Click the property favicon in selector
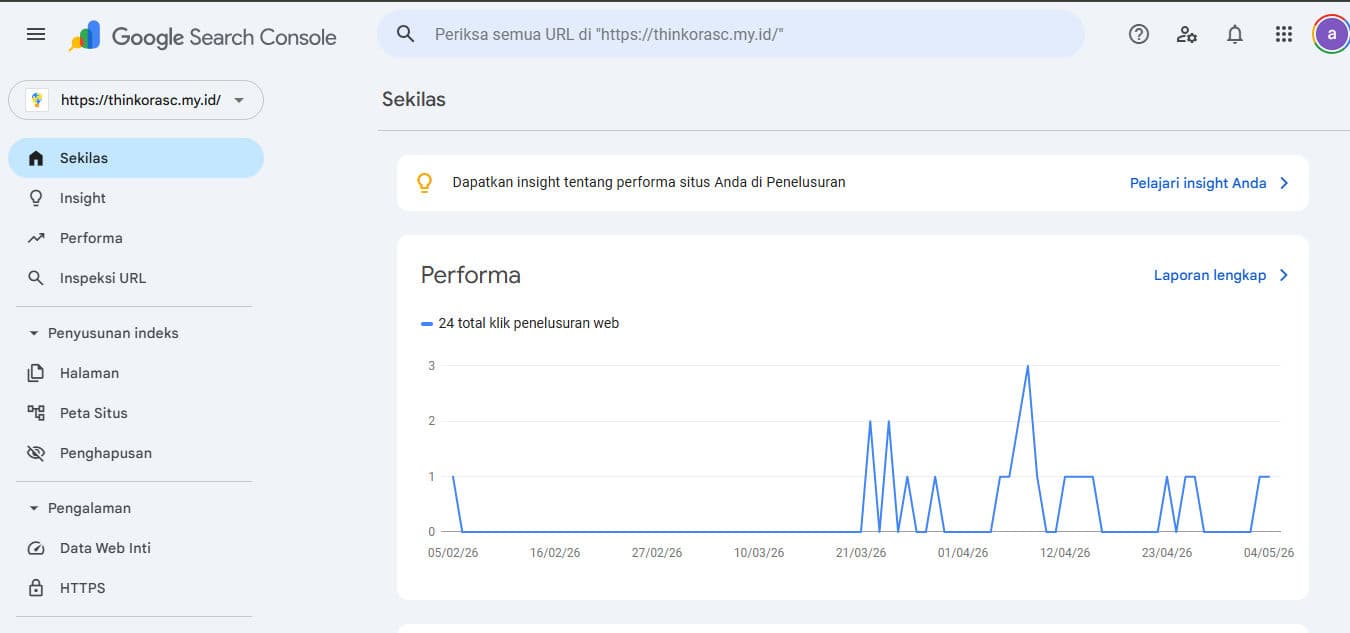This screenshot has width=1350, height=633. pos(37,100)
